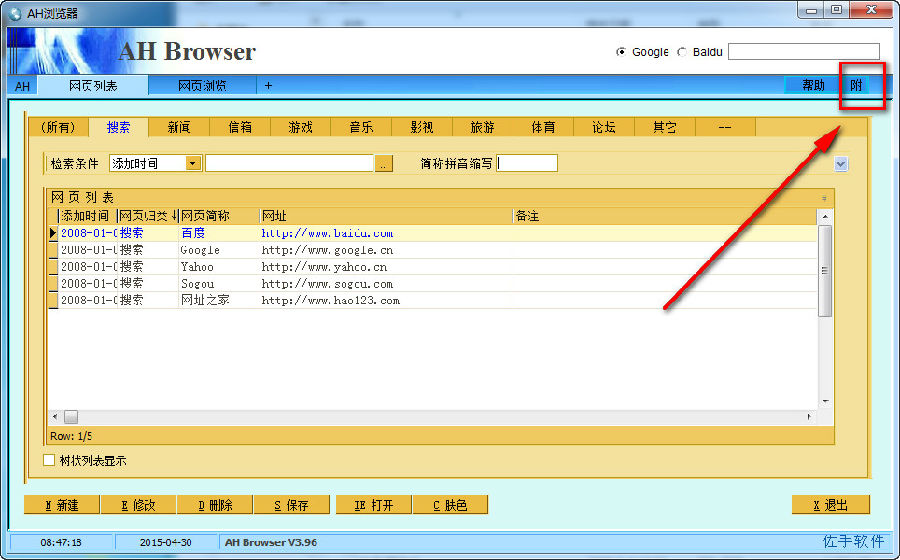Open the 附 menu
This screenshot has height=560, width=900.
[x=856, y=85]
